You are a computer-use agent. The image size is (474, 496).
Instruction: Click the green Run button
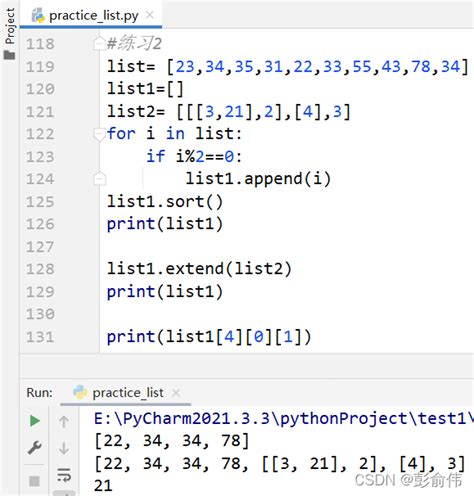coord(35,421)
